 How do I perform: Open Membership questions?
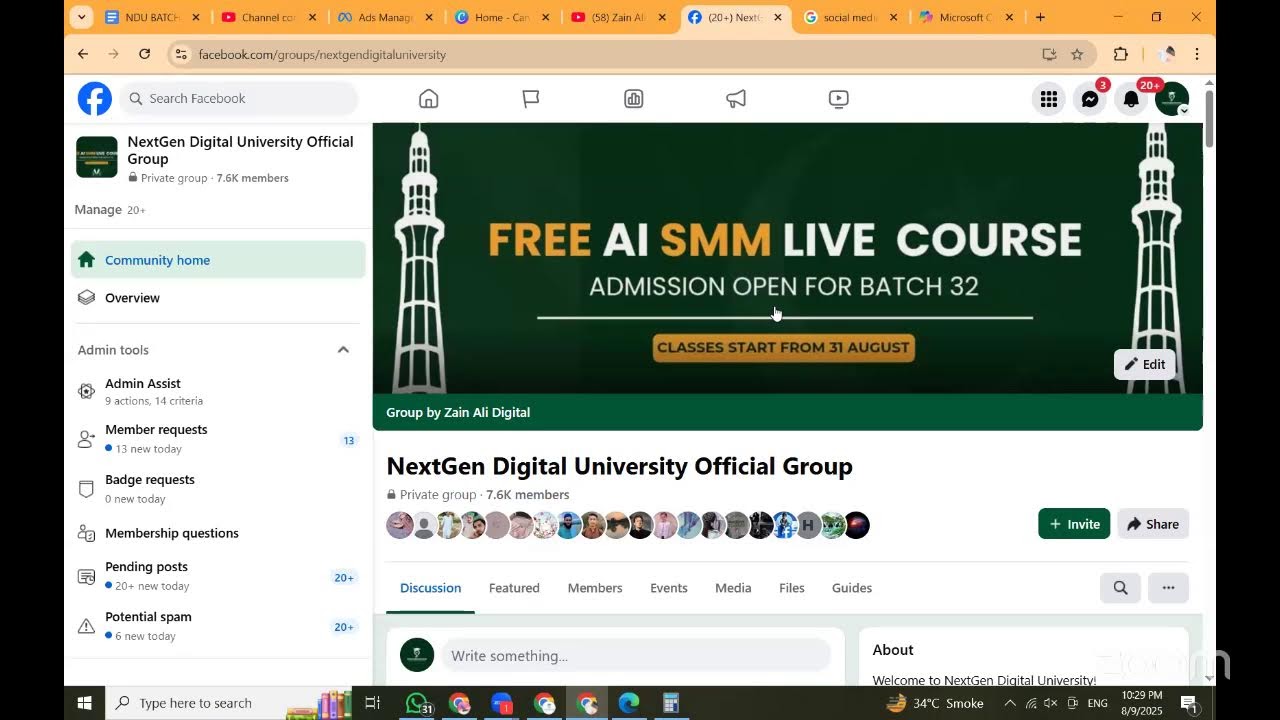coord(218,533)
